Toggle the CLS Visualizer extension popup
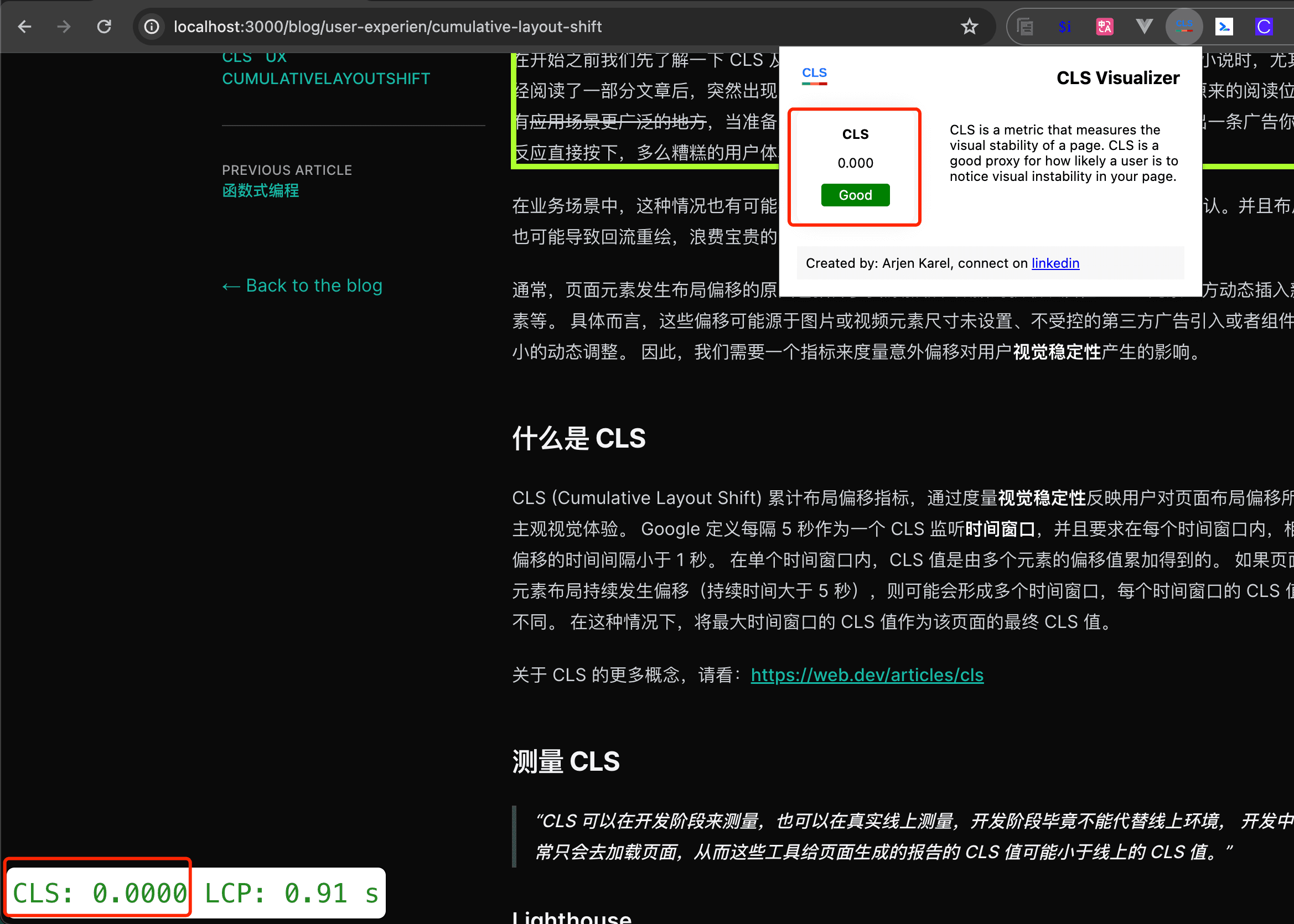This screenshot has width=1294, height=924. 1184,27
